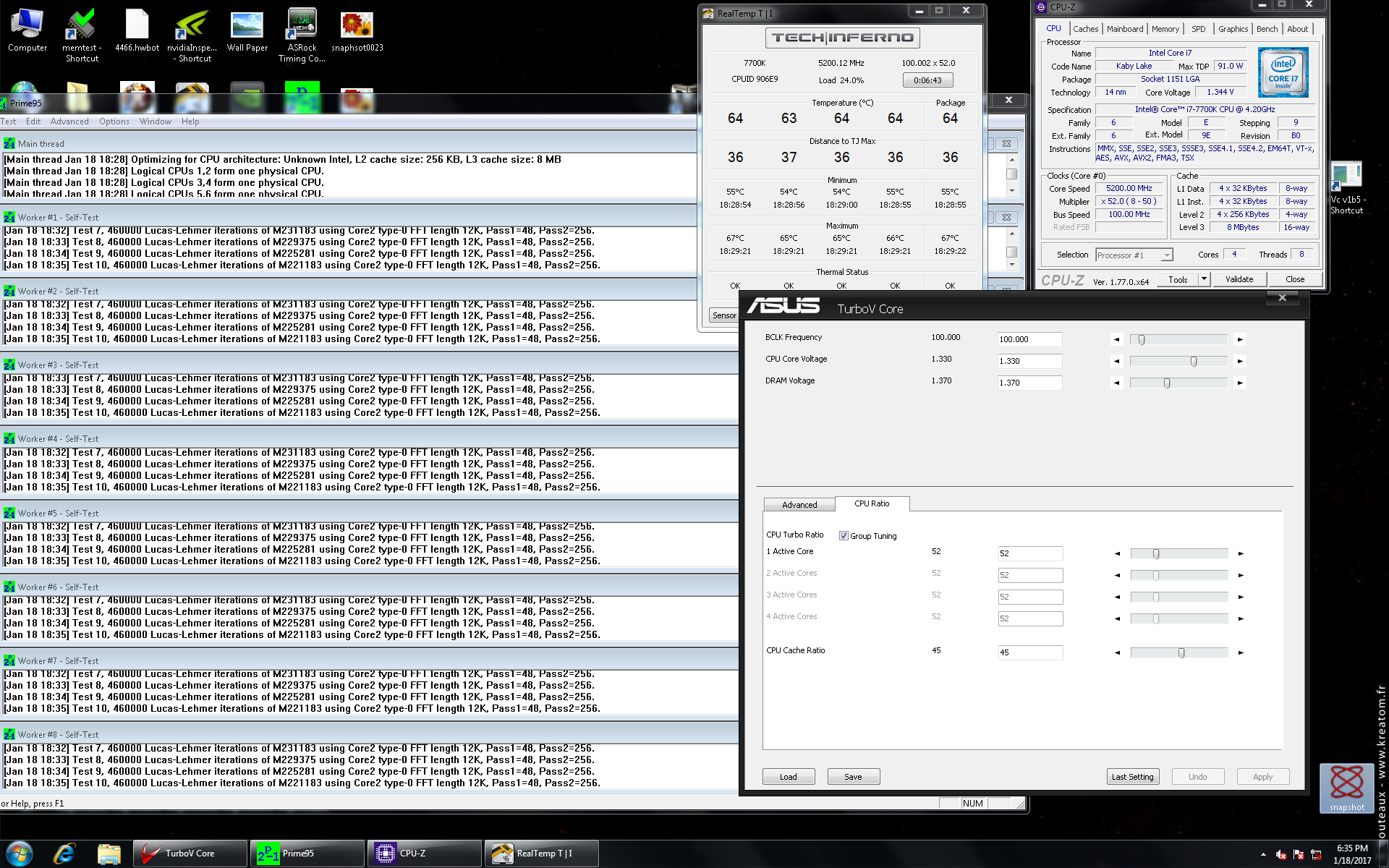Click the Last Setting button
Image resolution: width=1389 pixels, height=868 pixels.
[1133, 777]
